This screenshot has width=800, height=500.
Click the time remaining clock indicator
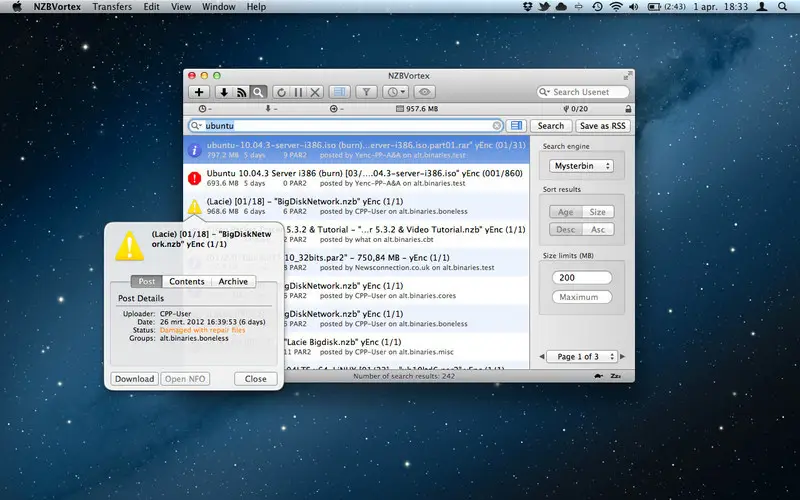click(x=205, y=109)
